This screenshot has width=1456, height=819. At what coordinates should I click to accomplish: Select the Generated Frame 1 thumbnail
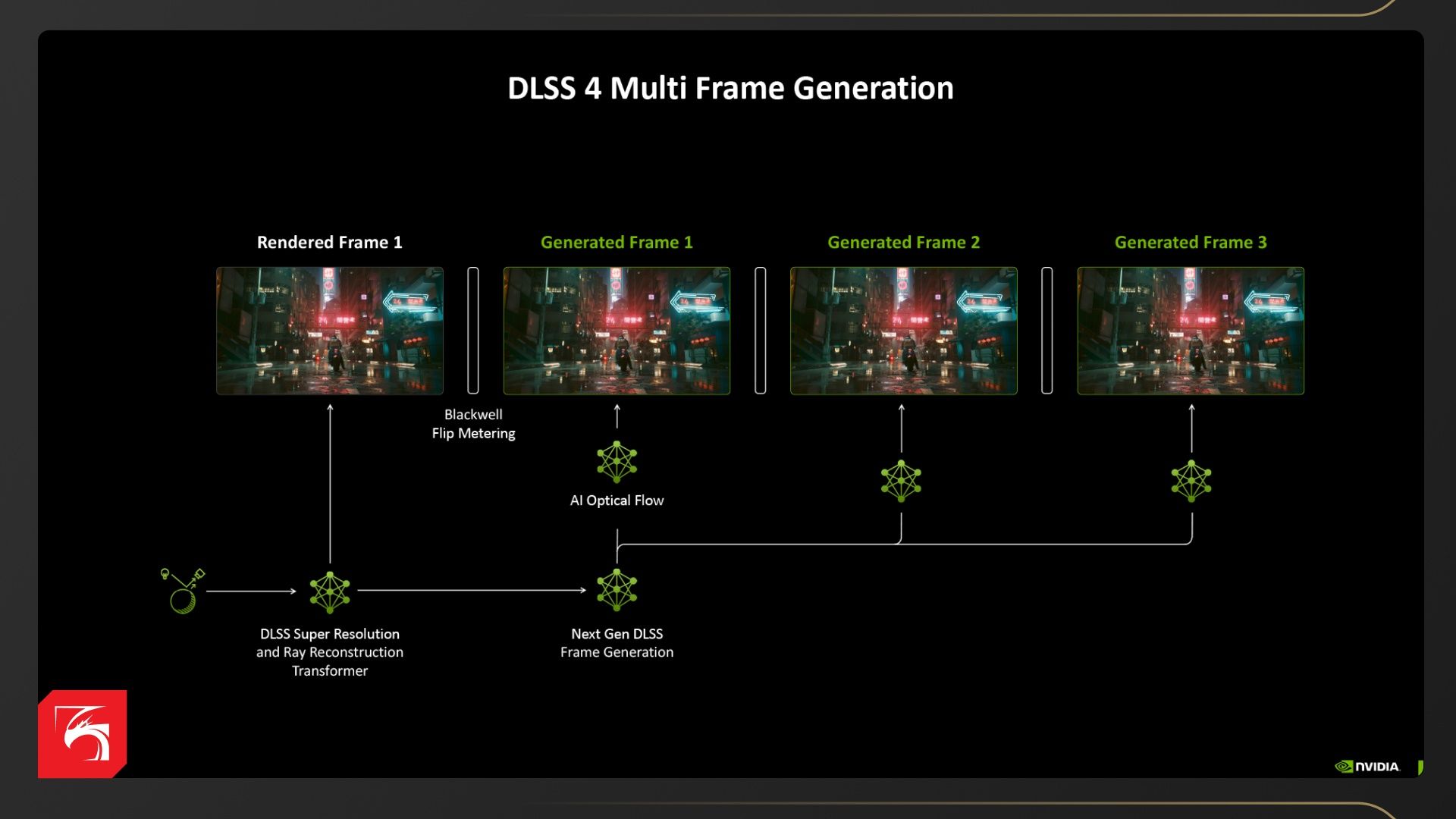click(x=617, y=331)
